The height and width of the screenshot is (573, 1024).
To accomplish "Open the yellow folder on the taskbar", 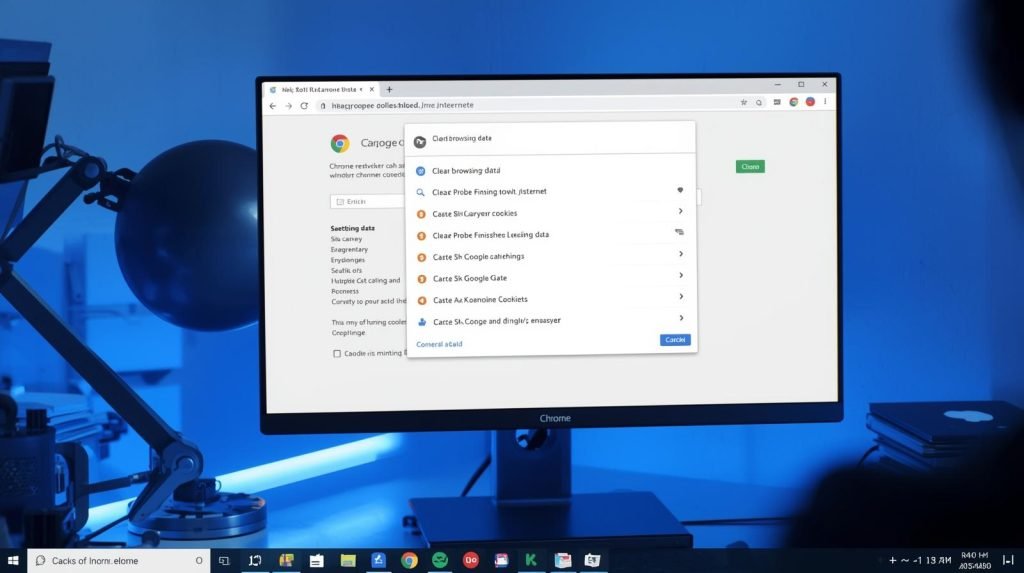I will (348, 561).
